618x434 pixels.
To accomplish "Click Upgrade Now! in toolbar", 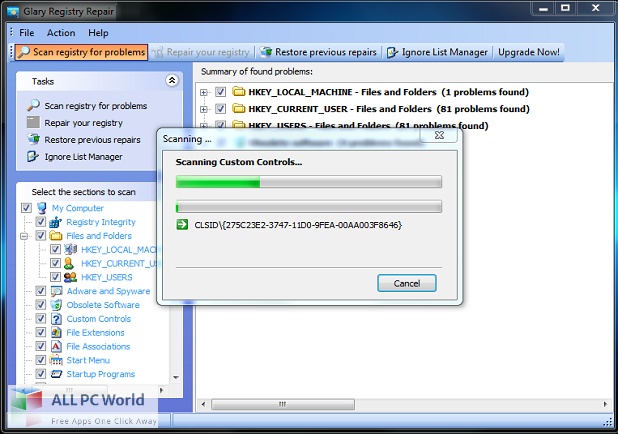I will click(x=529, y=52).
